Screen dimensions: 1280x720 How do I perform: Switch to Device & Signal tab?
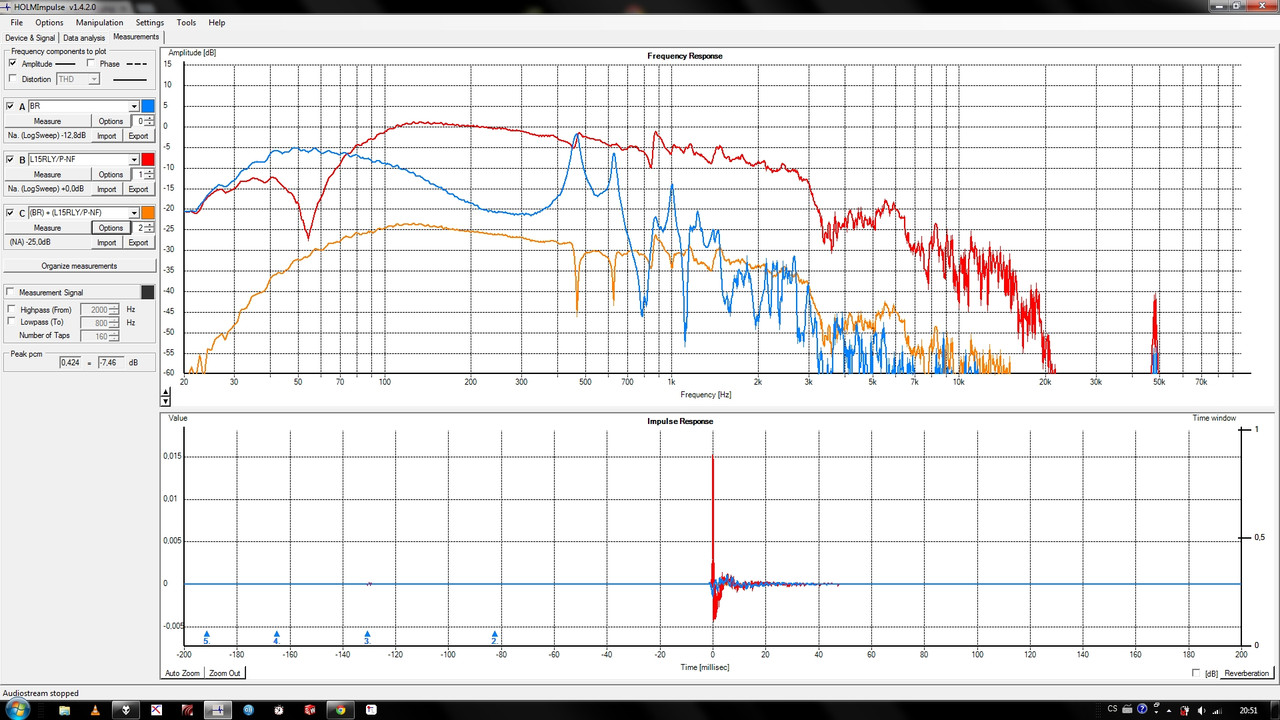[30, 38]
